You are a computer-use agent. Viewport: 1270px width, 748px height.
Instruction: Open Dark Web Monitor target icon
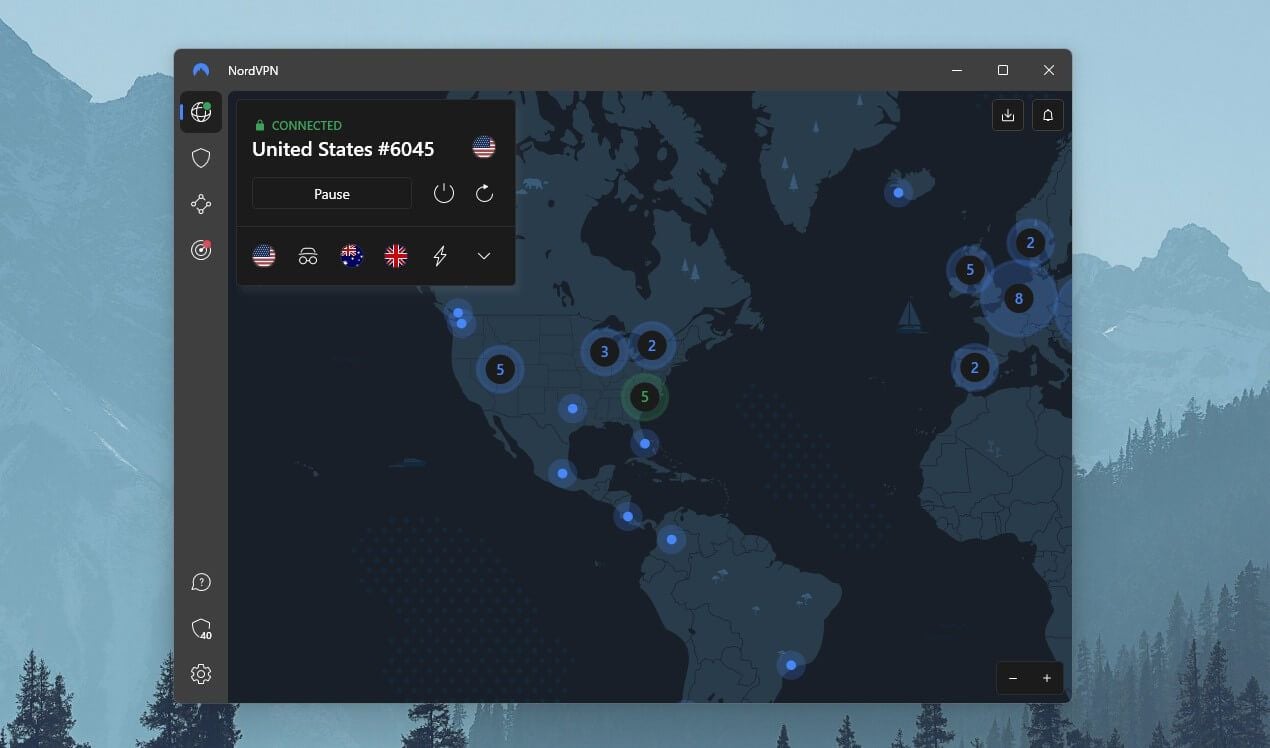[x=201, y=250]
